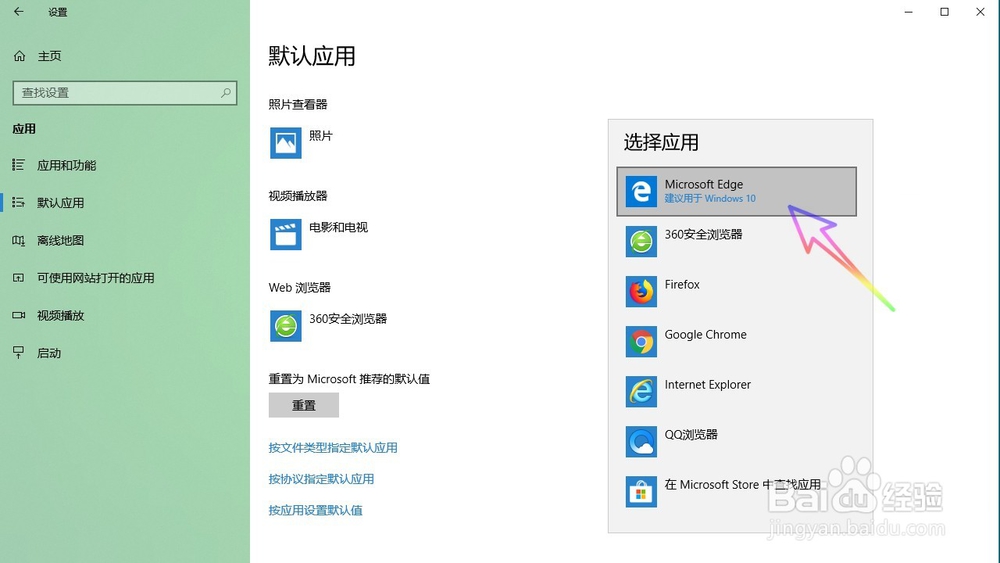Choose the Firefox icon

pos(641,291)
